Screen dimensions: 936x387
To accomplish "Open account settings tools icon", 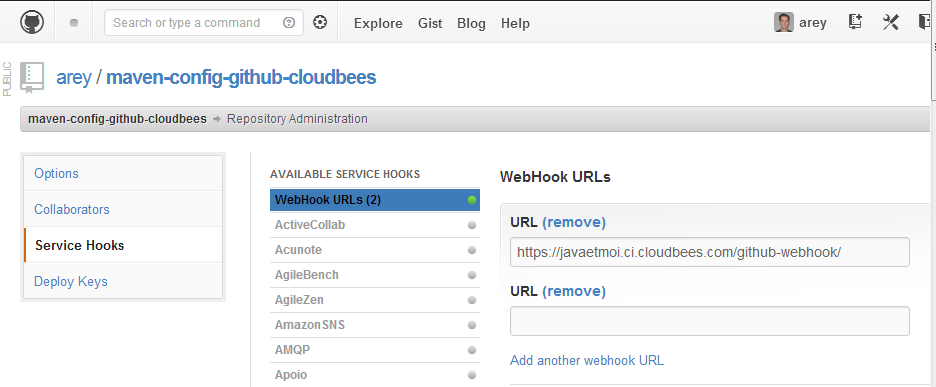I will click(891, 23).
